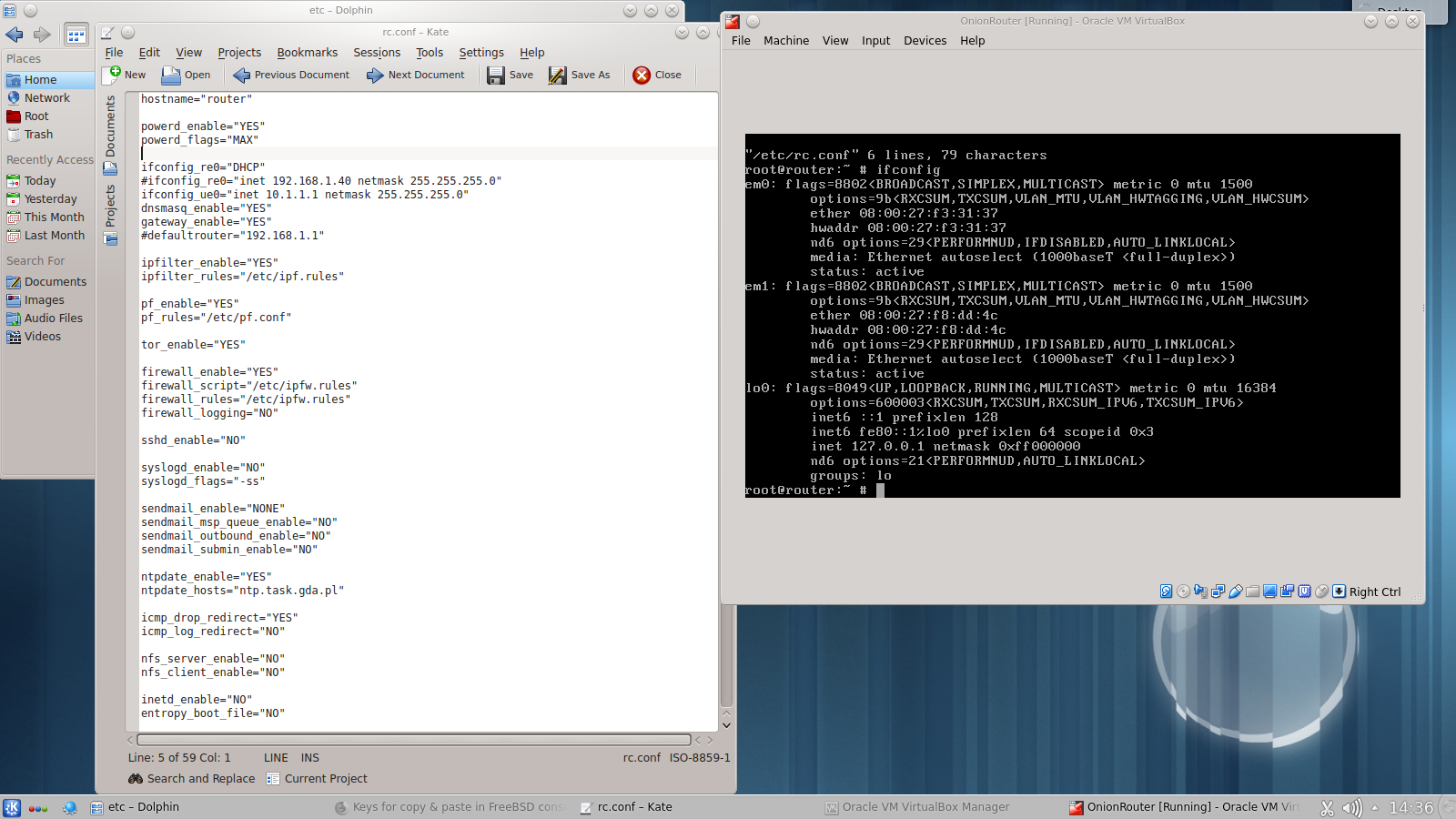Open VirtualBox Input menu
This screenshot has height=819, width=1456.
coord(876,40)
